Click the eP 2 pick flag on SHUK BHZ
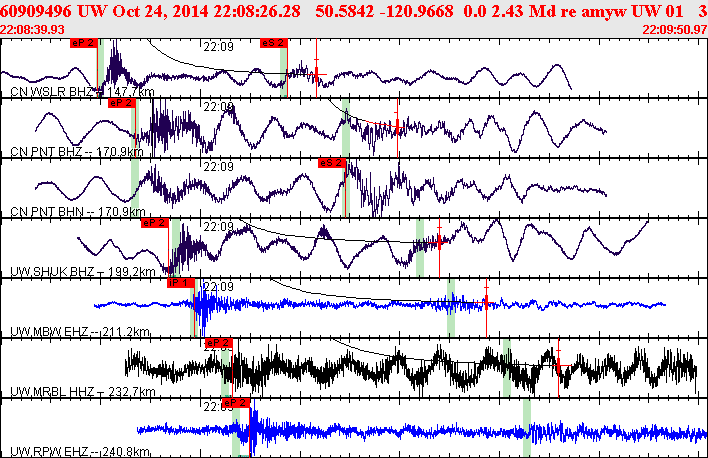 (x=155, y=223)
